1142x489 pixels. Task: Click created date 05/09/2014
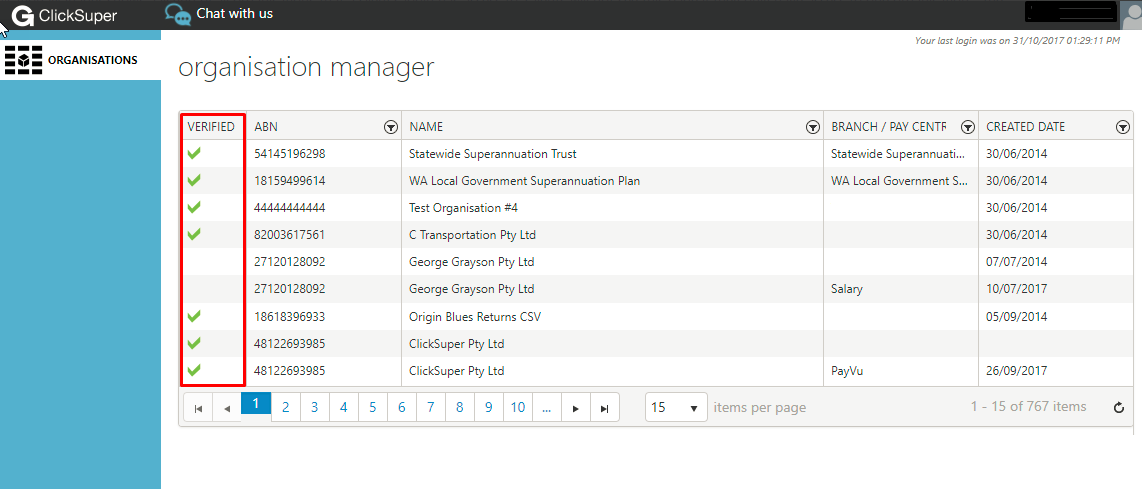(1017, 316)
